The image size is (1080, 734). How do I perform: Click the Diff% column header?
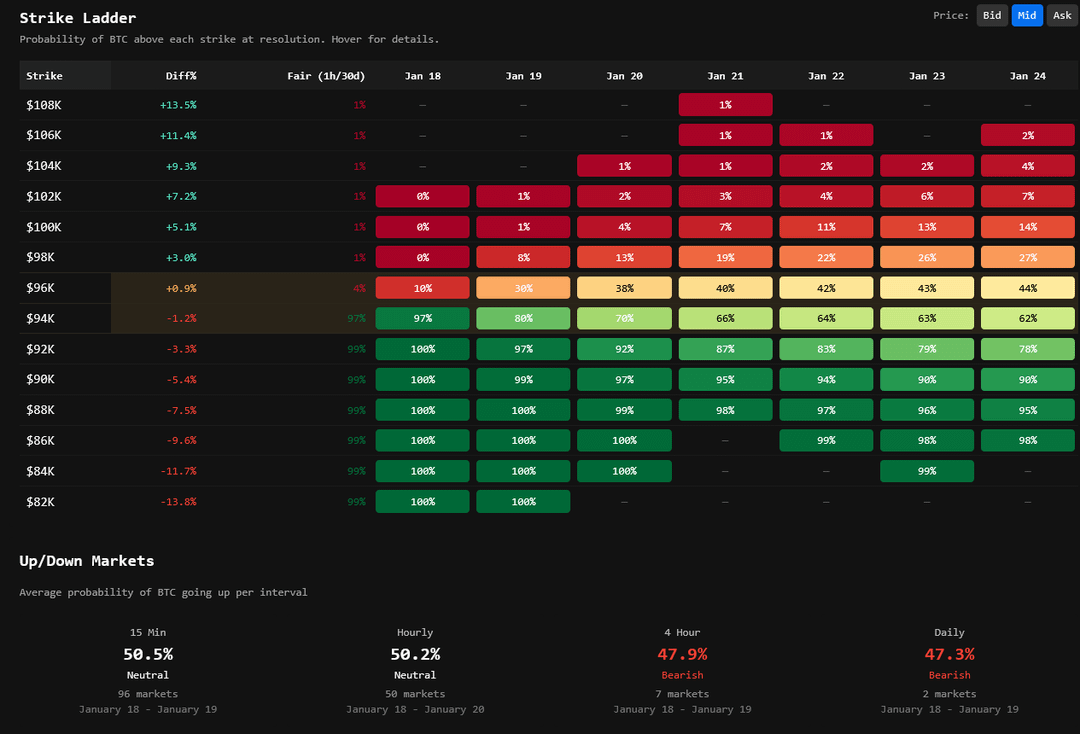click(x=181, y=76)
